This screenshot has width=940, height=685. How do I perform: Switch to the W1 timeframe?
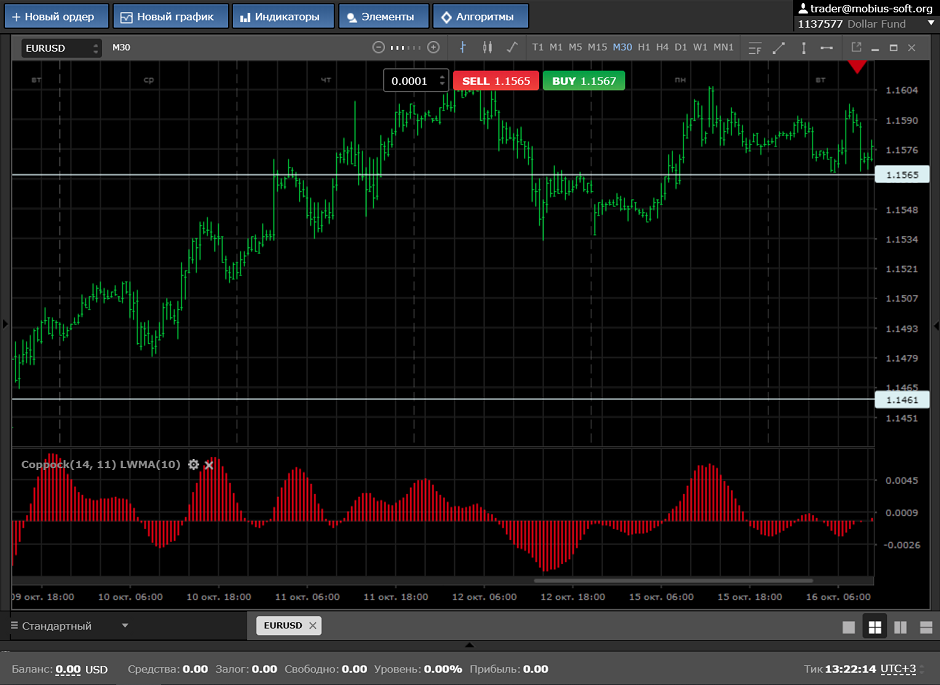tap(700, 47)
